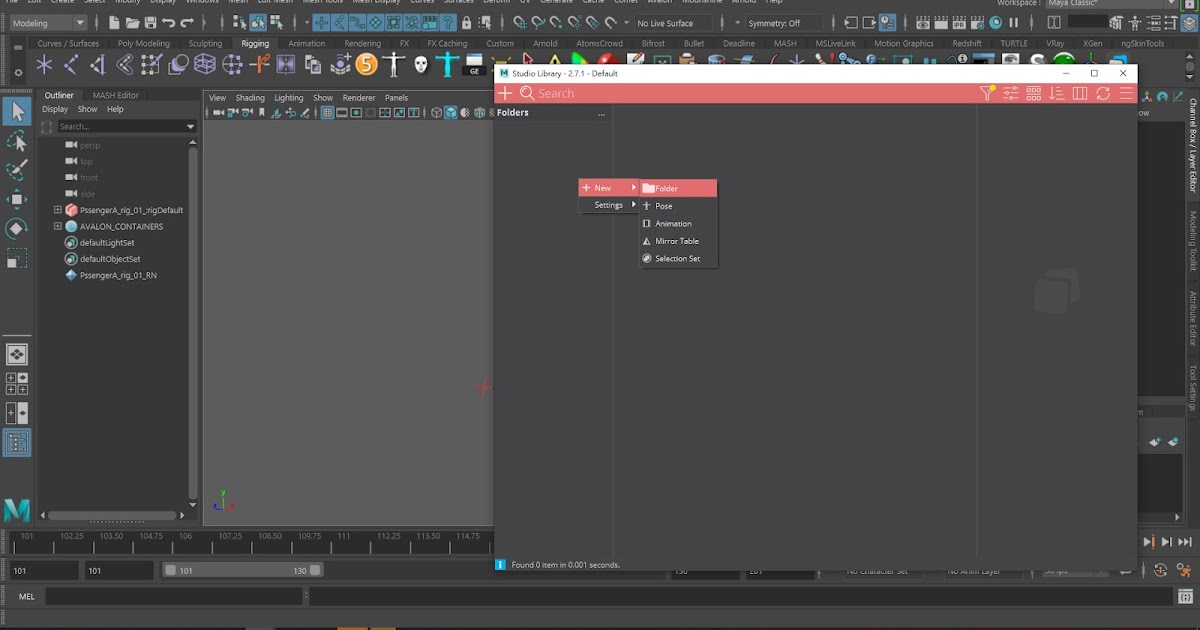Image resolution: width=1200 pixels, height=630 pixels.
Task: Switch Studio Library to columns view
Action: (1079, 93)
